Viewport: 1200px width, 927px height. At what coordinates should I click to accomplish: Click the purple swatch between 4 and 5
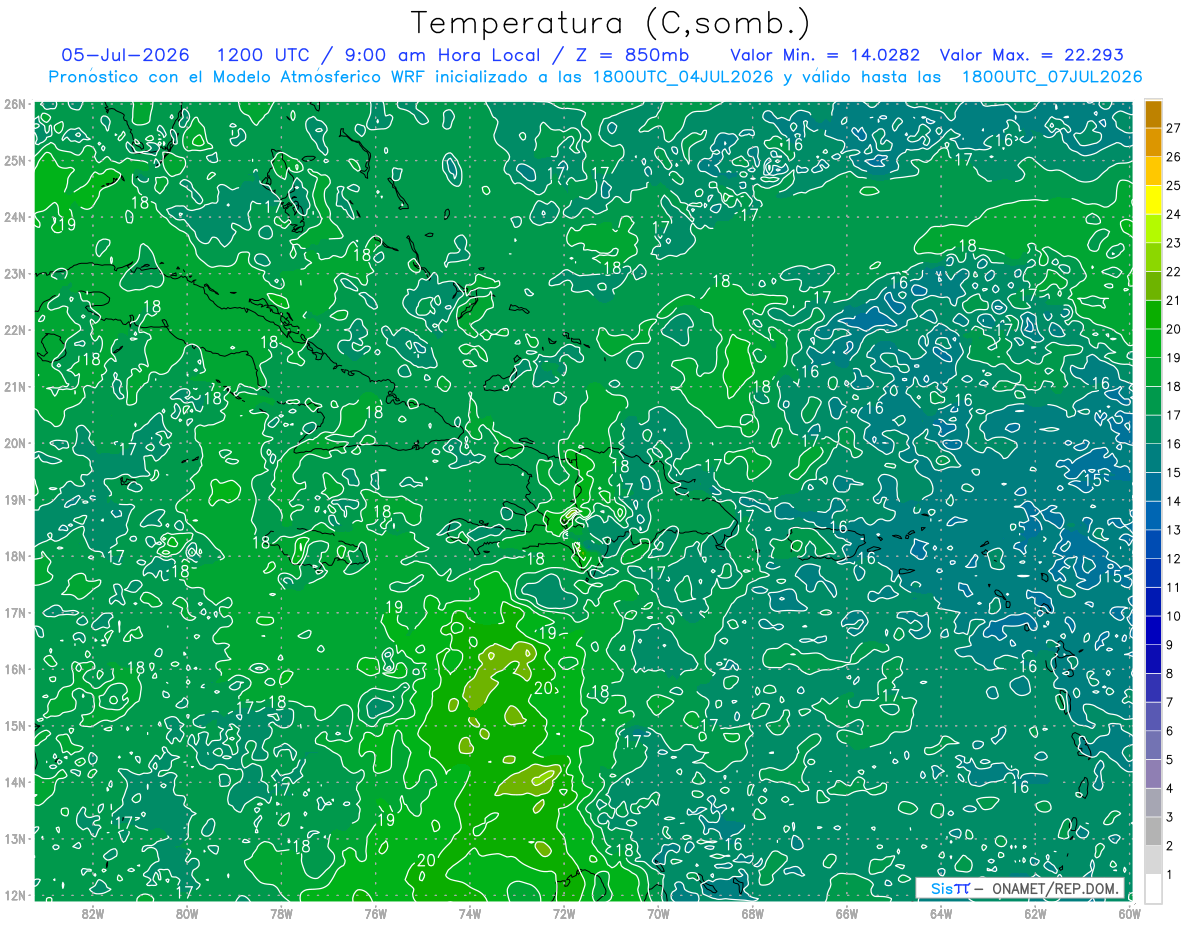[1153, 773]
